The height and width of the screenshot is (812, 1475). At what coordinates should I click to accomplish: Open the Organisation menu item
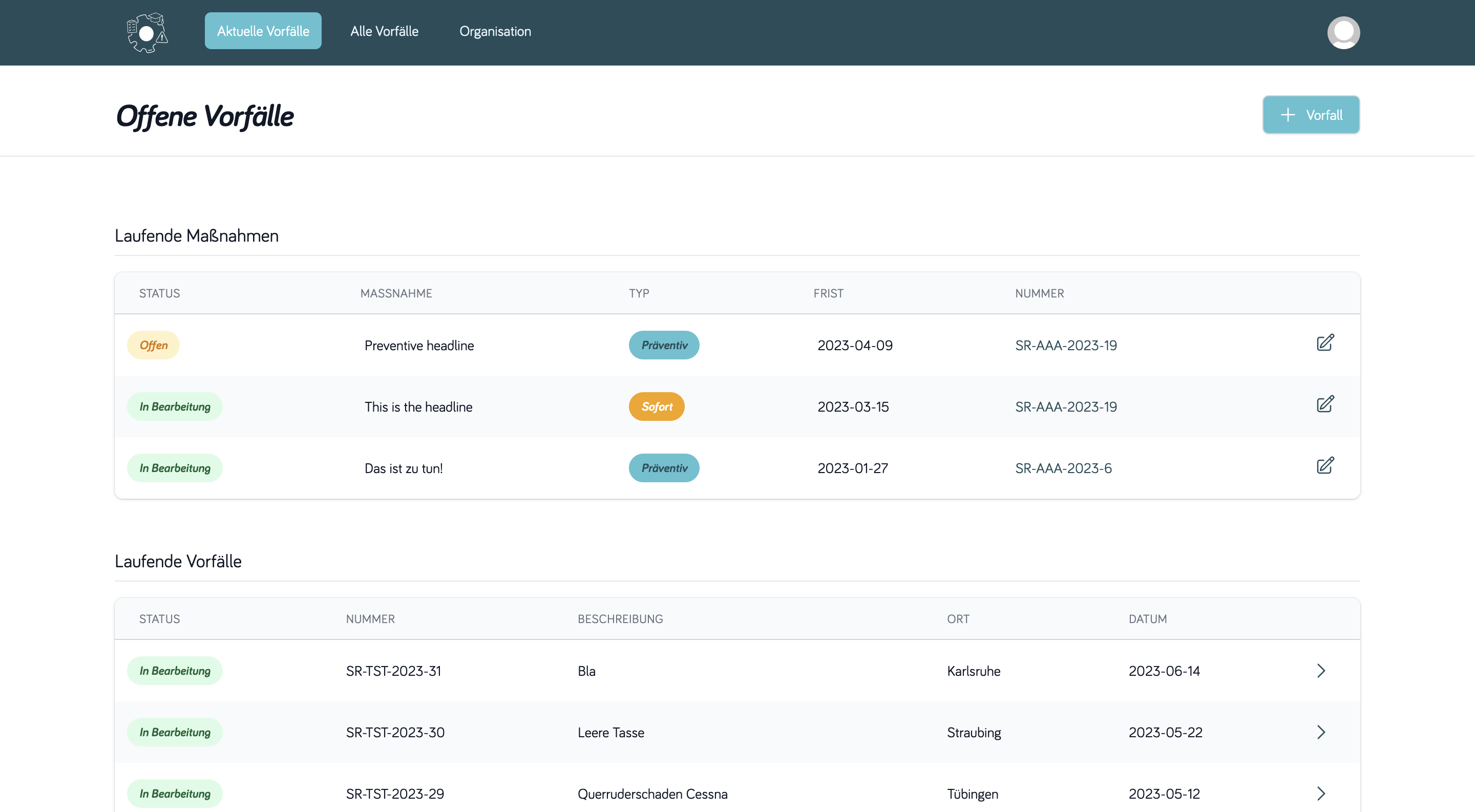(x=495, y=31)
